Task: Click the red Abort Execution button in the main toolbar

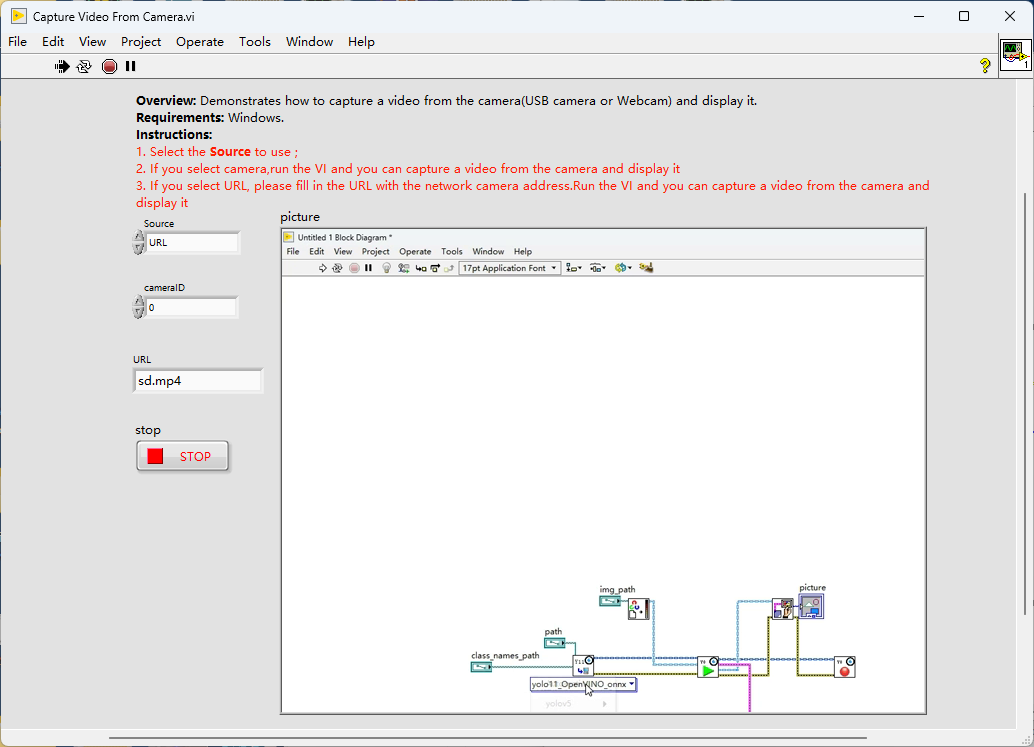Action: 109,66
